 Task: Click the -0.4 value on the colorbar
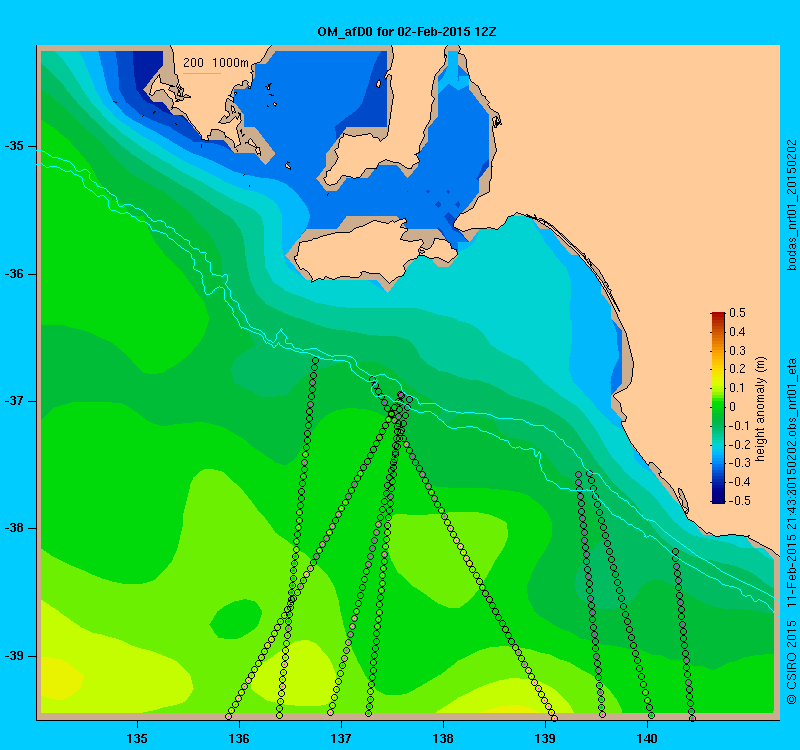[x=738, y=482]
